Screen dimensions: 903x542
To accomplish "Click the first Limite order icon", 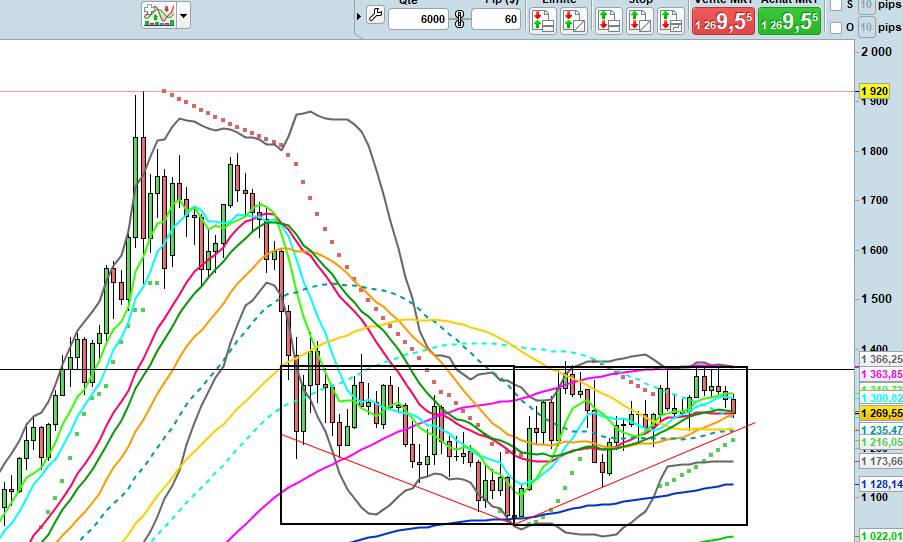I will point(542,21).
